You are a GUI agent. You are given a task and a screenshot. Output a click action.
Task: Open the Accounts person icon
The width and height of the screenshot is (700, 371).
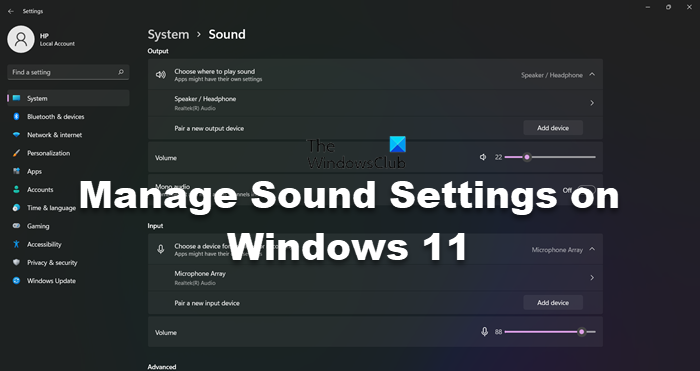pyautogui.click(x=17, y=190)
